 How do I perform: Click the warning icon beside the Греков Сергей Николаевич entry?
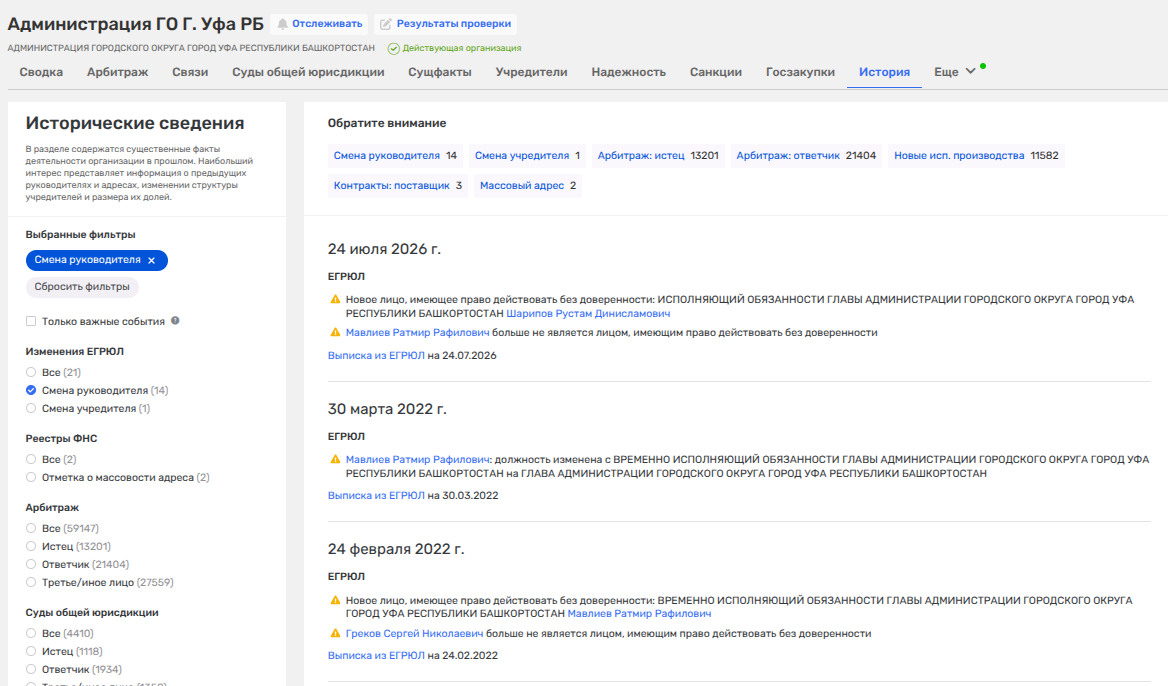(335, 634)
